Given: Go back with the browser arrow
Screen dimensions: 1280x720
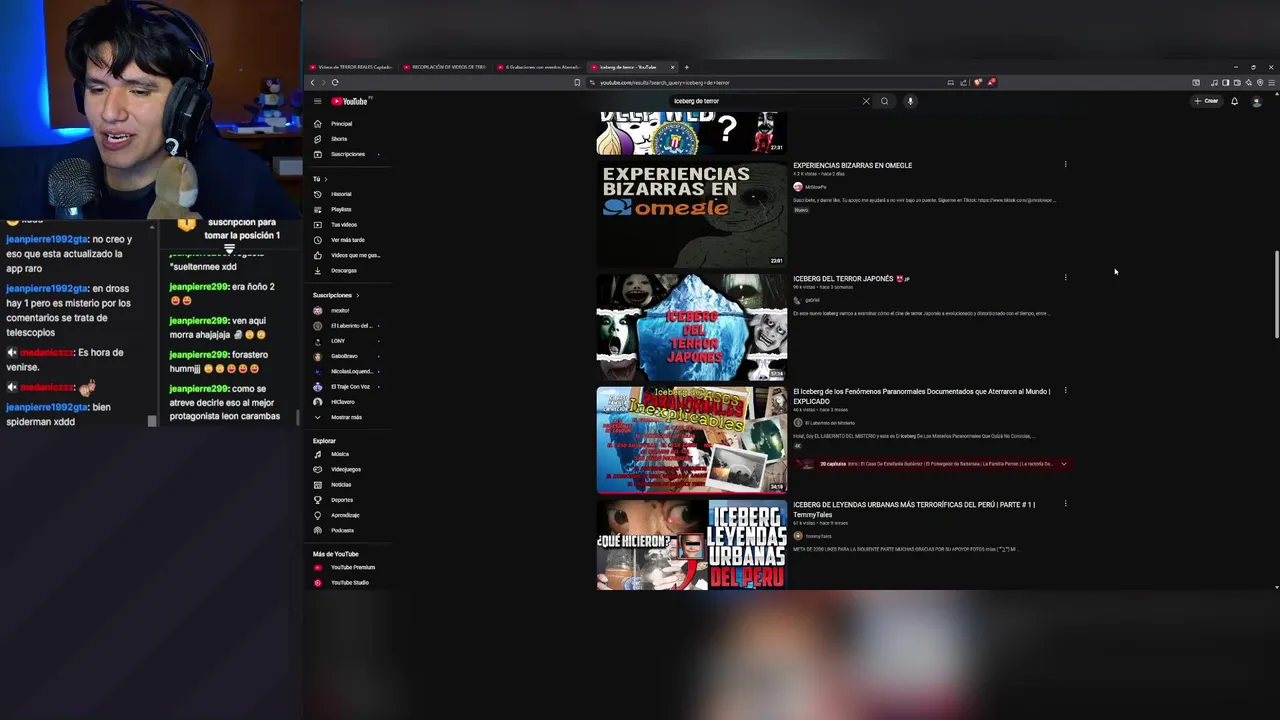Looking at the screenshot, I should pyautogui.click(x=312, y=82).
